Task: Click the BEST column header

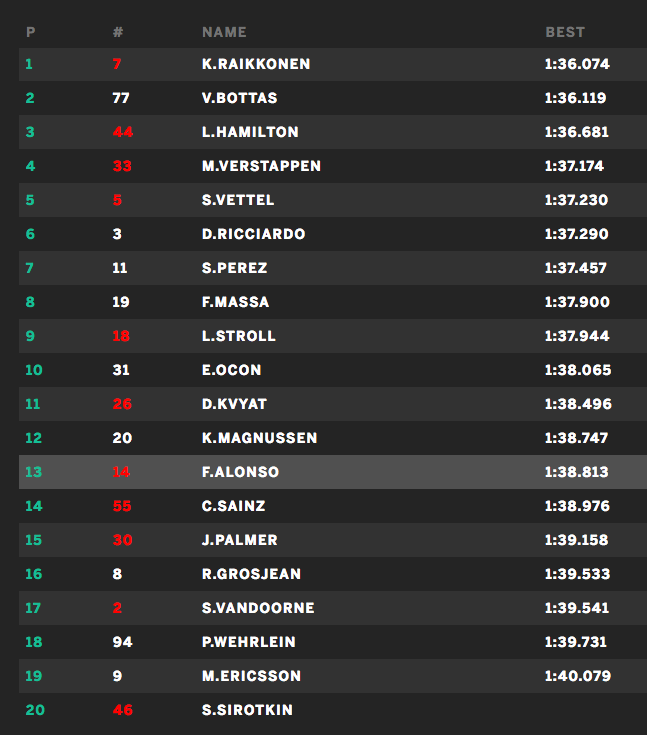Action: coord(565,32)
